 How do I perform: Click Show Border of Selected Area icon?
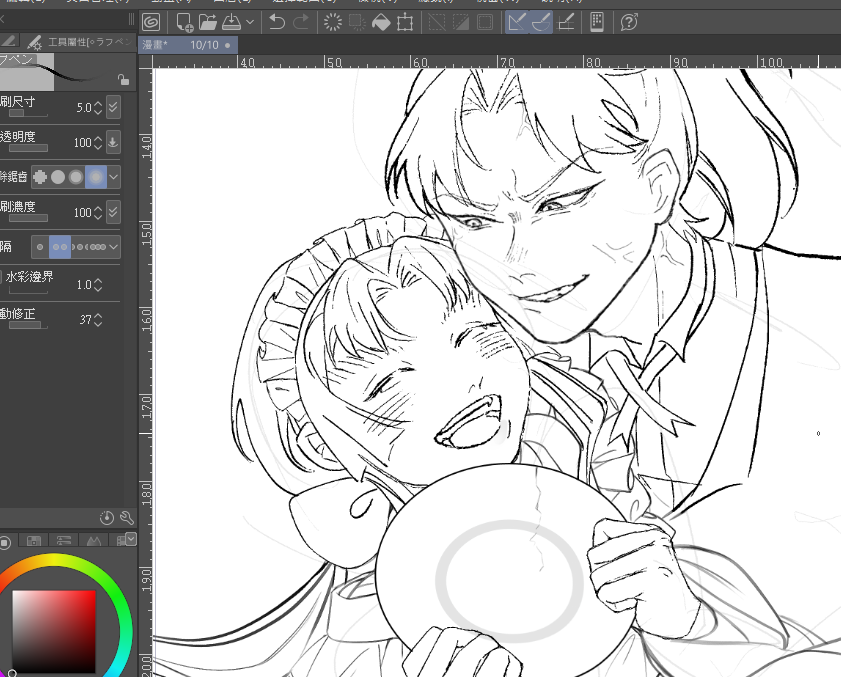click(485, 23)
